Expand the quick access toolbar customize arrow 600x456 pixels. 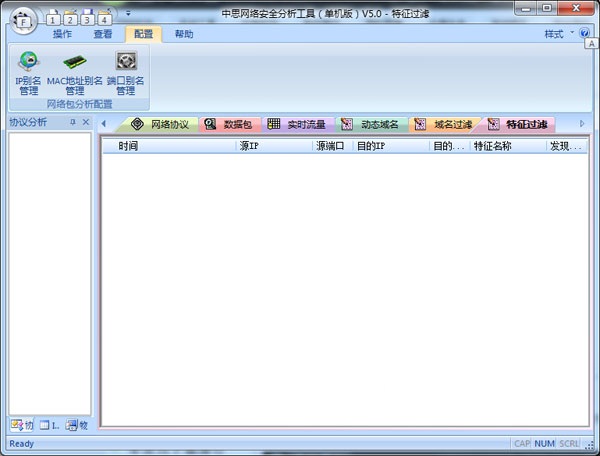point(128,13)
